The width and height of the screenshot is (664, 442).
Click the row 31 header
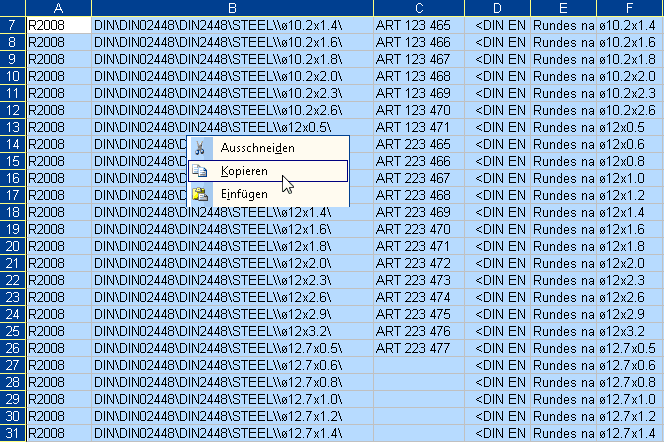click(12, 433)
